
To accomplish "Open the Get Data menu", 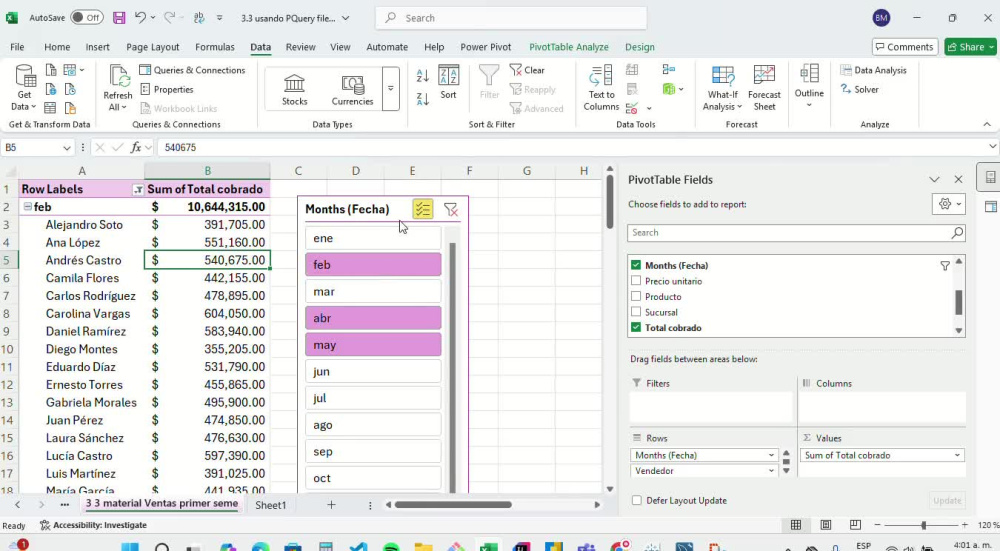I will click(x=24, y=88).
